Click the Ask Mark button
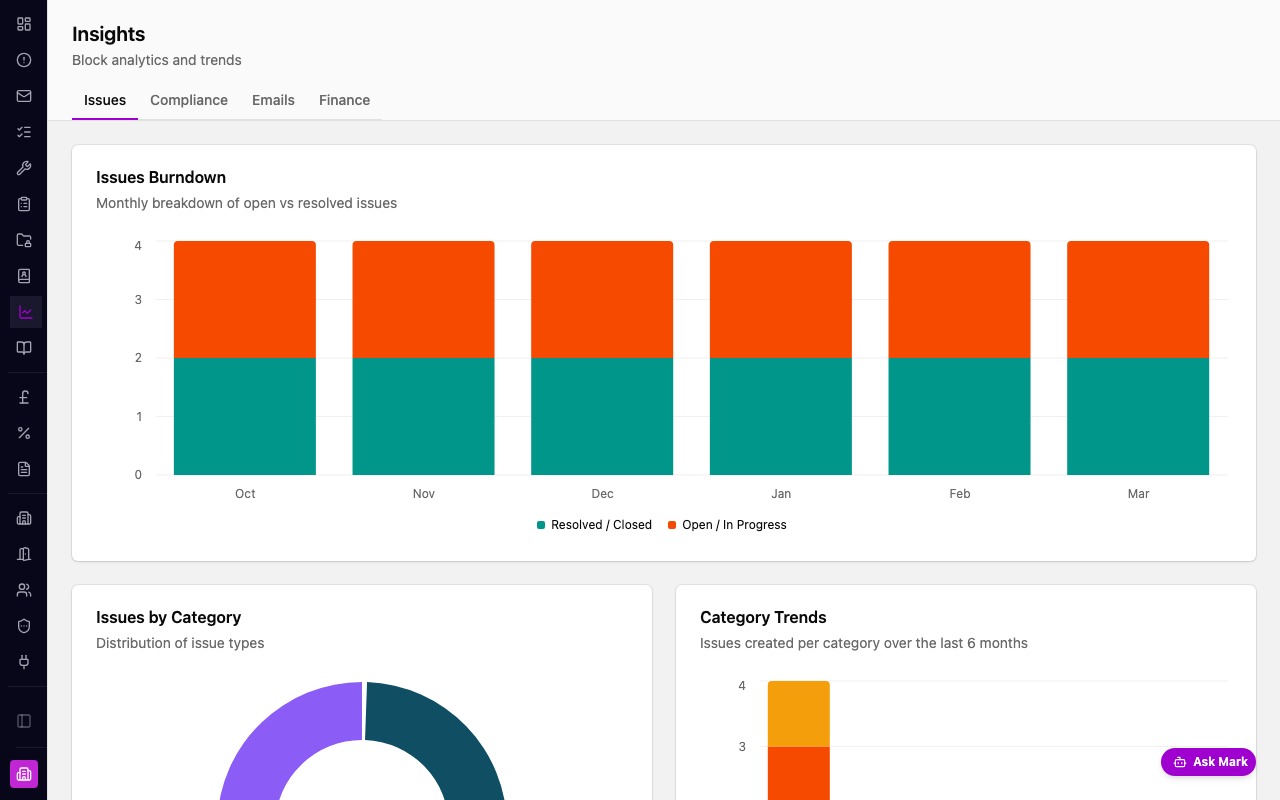This screenshot has height=800, width=1280. (1208, 762)
